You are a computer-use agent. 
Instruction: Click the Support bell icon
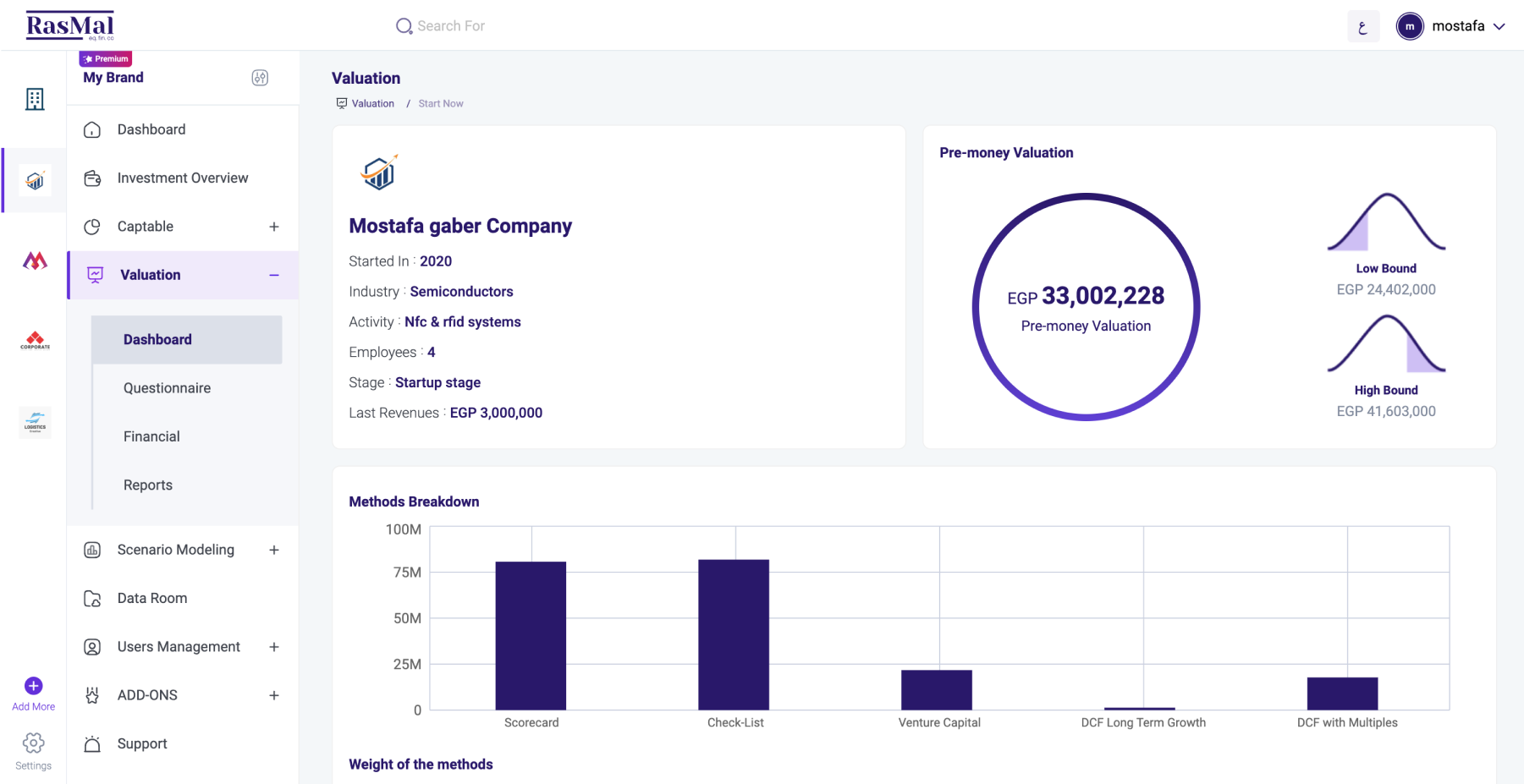point(92,744)
